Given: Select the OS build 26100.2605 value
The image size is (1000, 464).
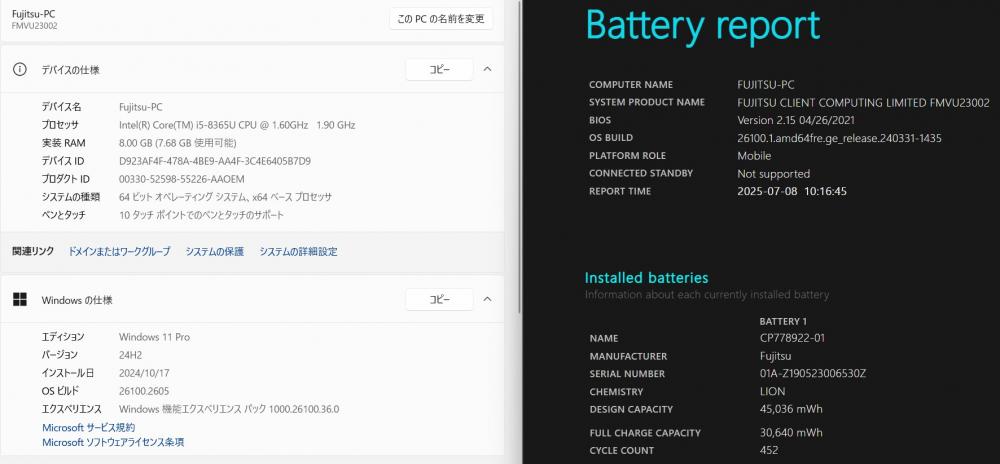Looking at the screenshot, I should point(144,391).
